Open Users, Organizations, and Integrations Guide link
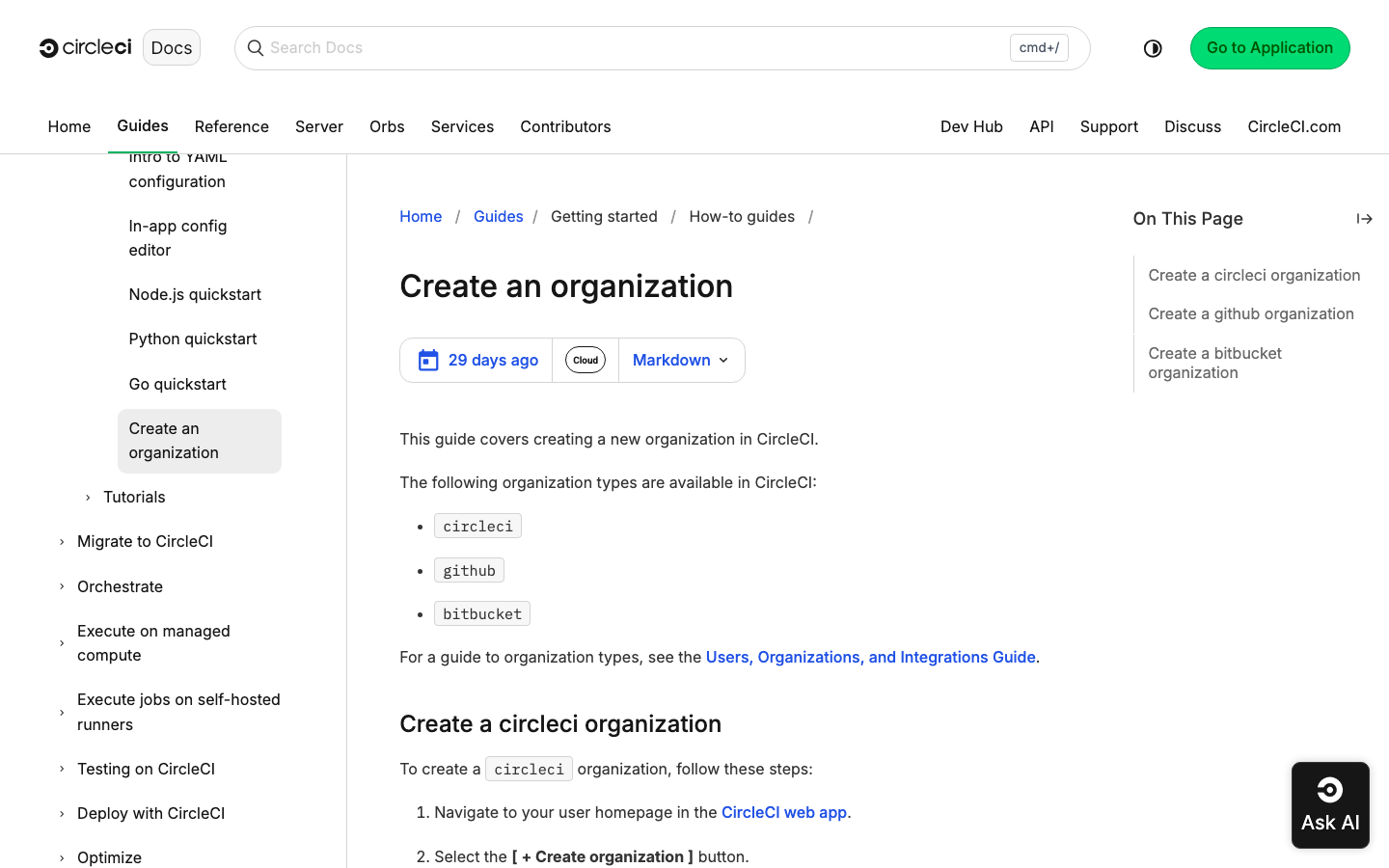1389x868 pixels. [871, 657]
